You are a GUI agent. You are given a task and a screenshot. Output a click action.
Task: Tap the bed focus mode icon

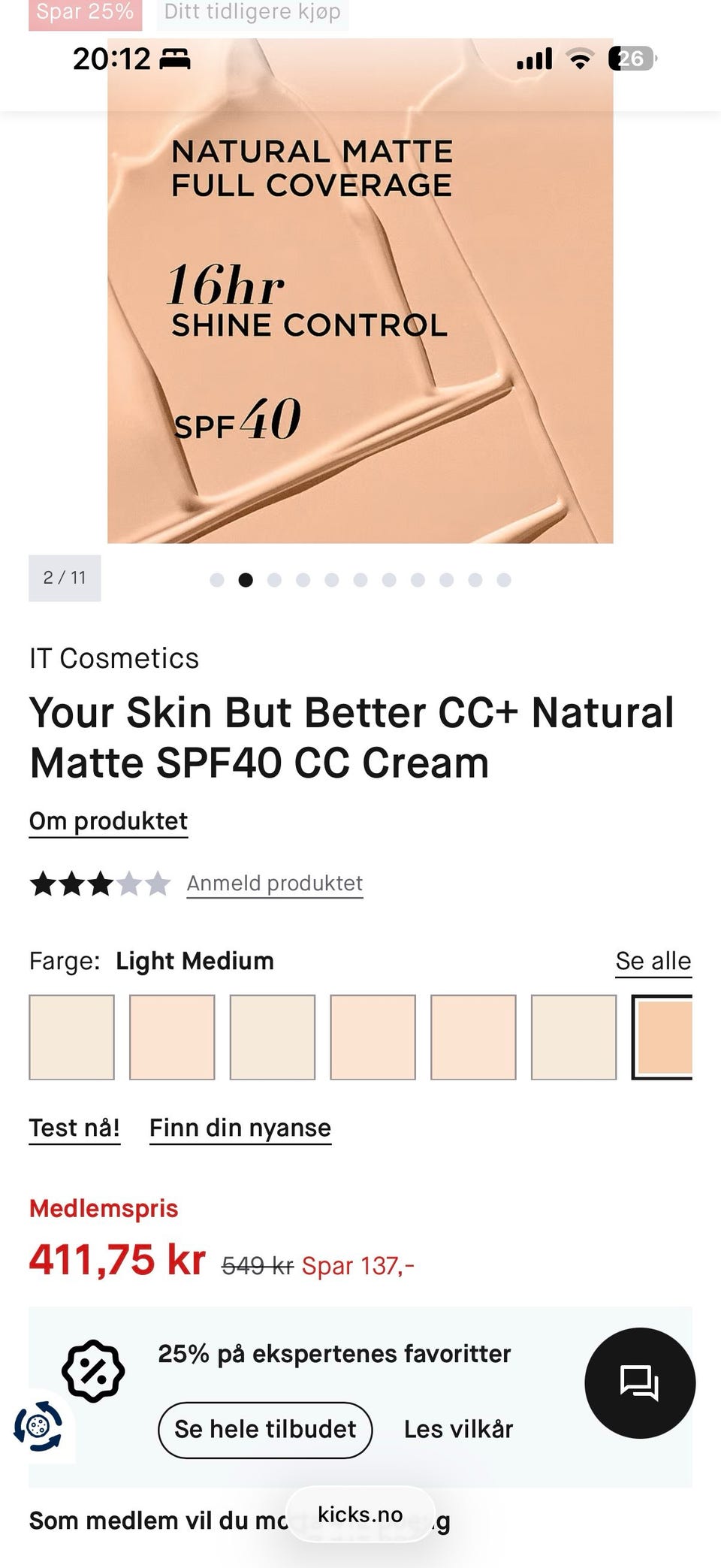pyautogui.click(x=175, y=59)
